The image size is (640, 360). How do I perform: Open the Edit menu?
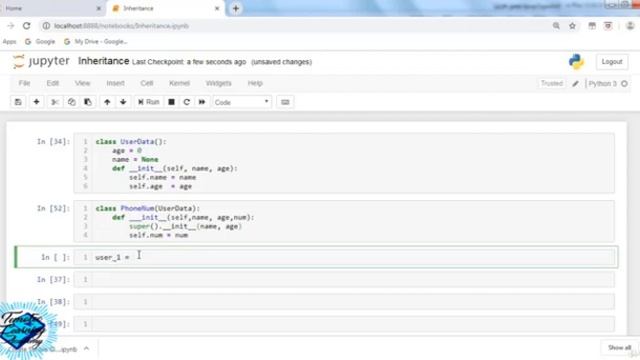53,83
